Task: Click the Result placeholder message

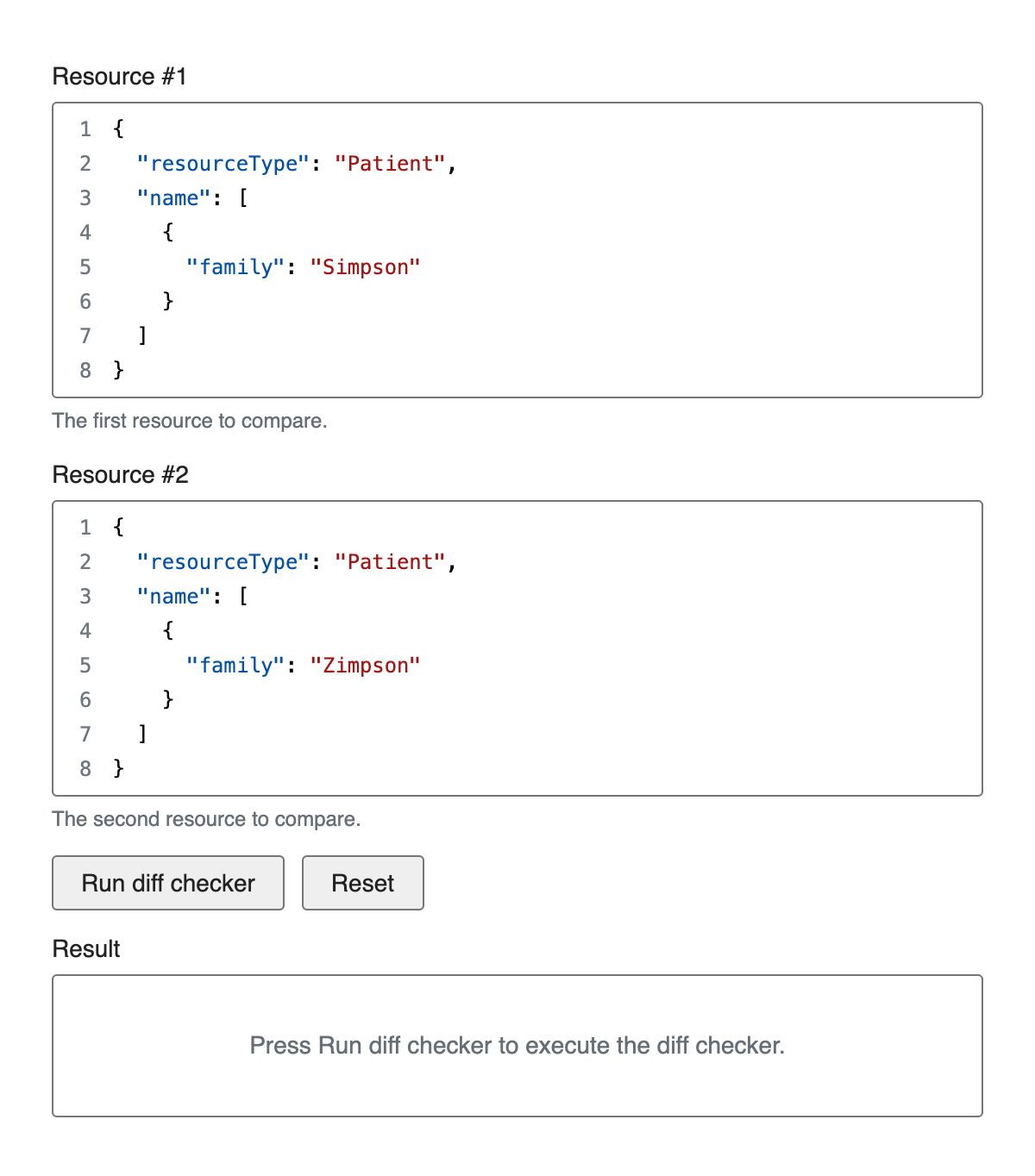Action: click(517, 1046)
